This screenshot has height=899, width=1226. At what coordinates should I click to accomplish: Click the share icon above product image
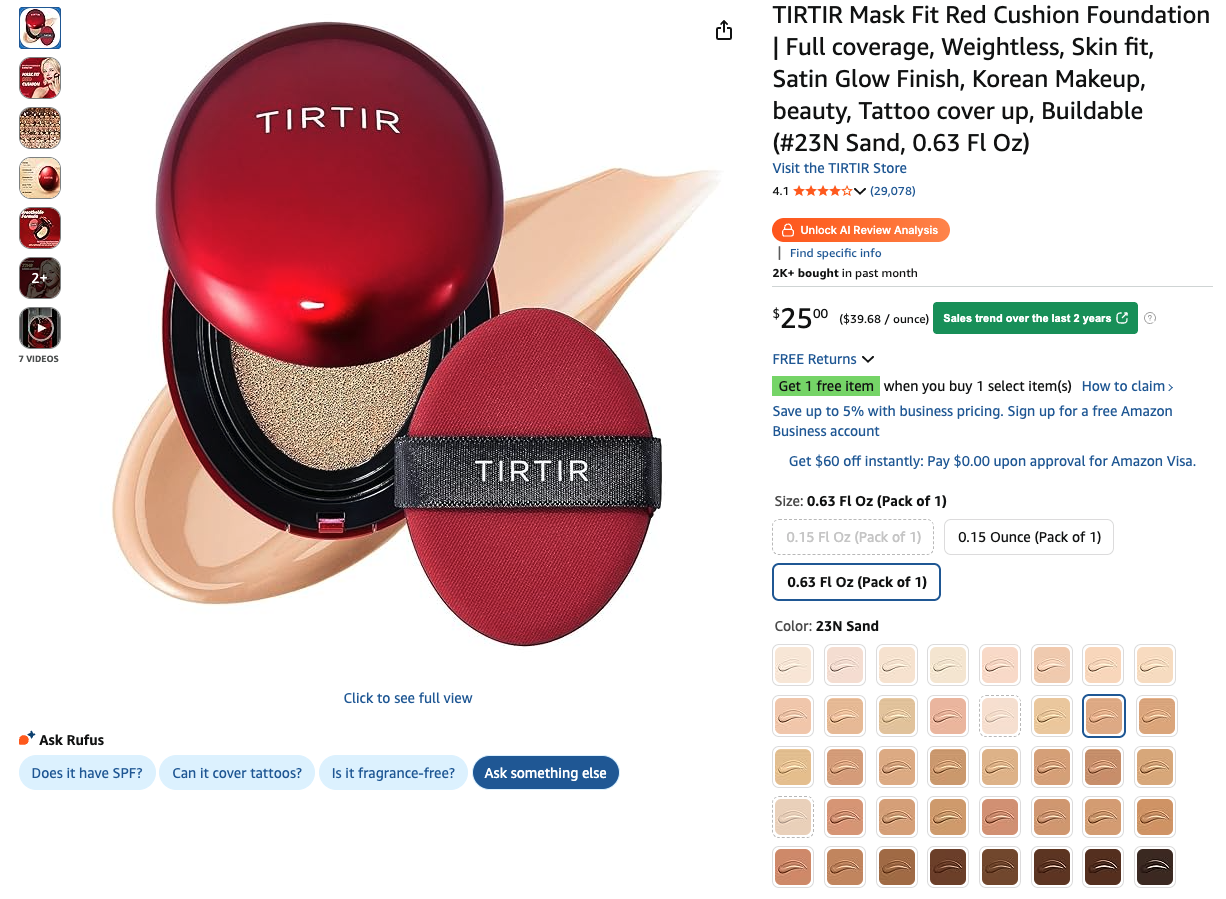pyautogui.click(x=724, y=30)
